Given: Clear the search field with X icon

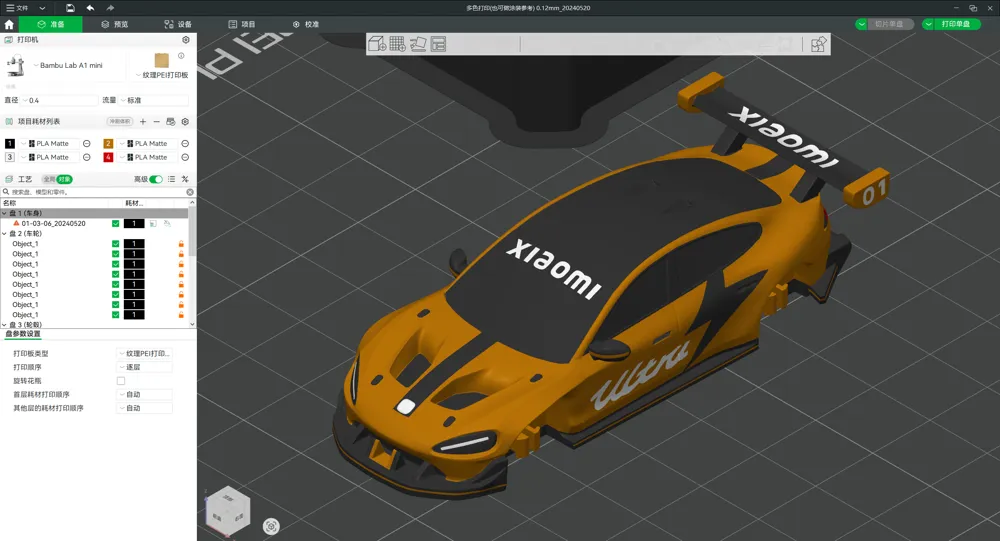Looking at the screenshot, I should (x=190, y=192).
